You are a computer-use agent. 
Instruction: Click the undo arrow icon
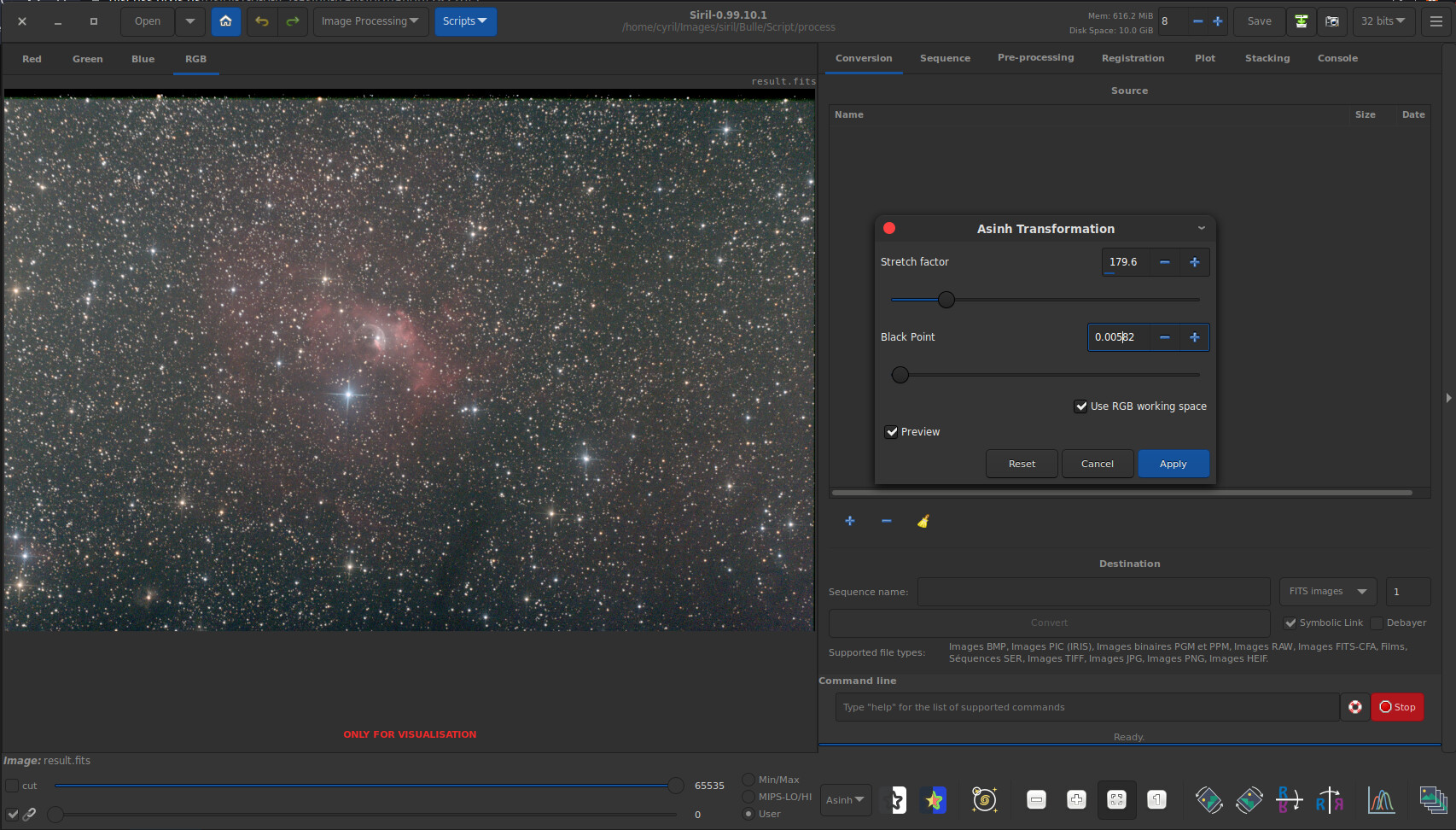[x=262, y=21]
